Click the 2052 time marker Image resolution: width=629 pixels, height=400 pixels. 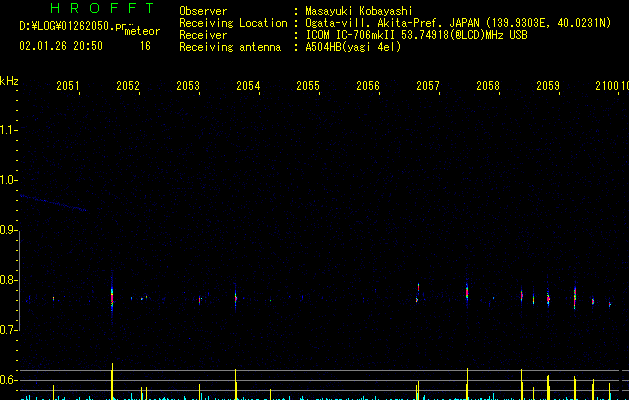point(128,85)
